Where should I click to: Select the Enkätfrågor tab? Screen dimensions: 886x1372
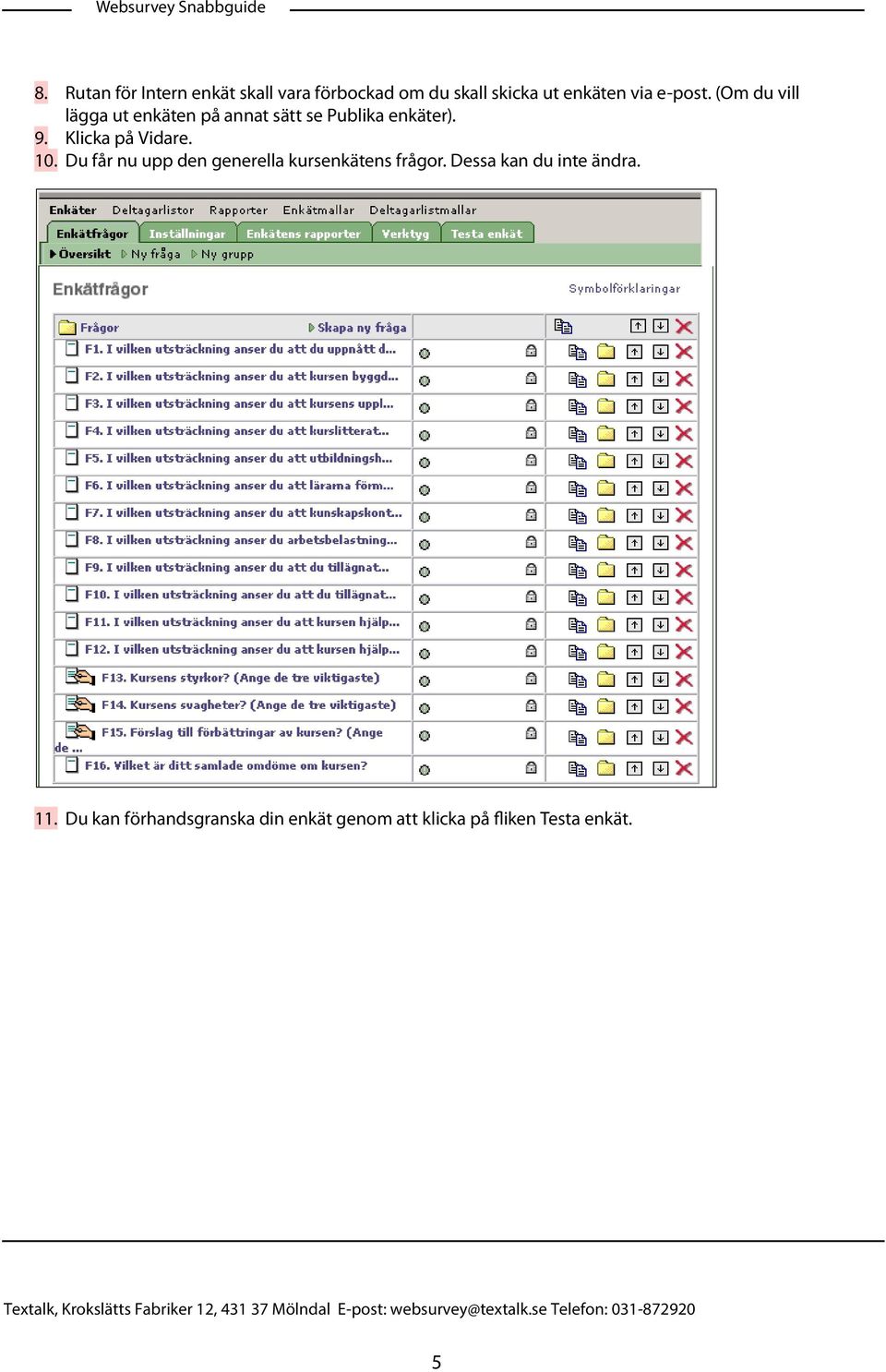click(92, 234)
